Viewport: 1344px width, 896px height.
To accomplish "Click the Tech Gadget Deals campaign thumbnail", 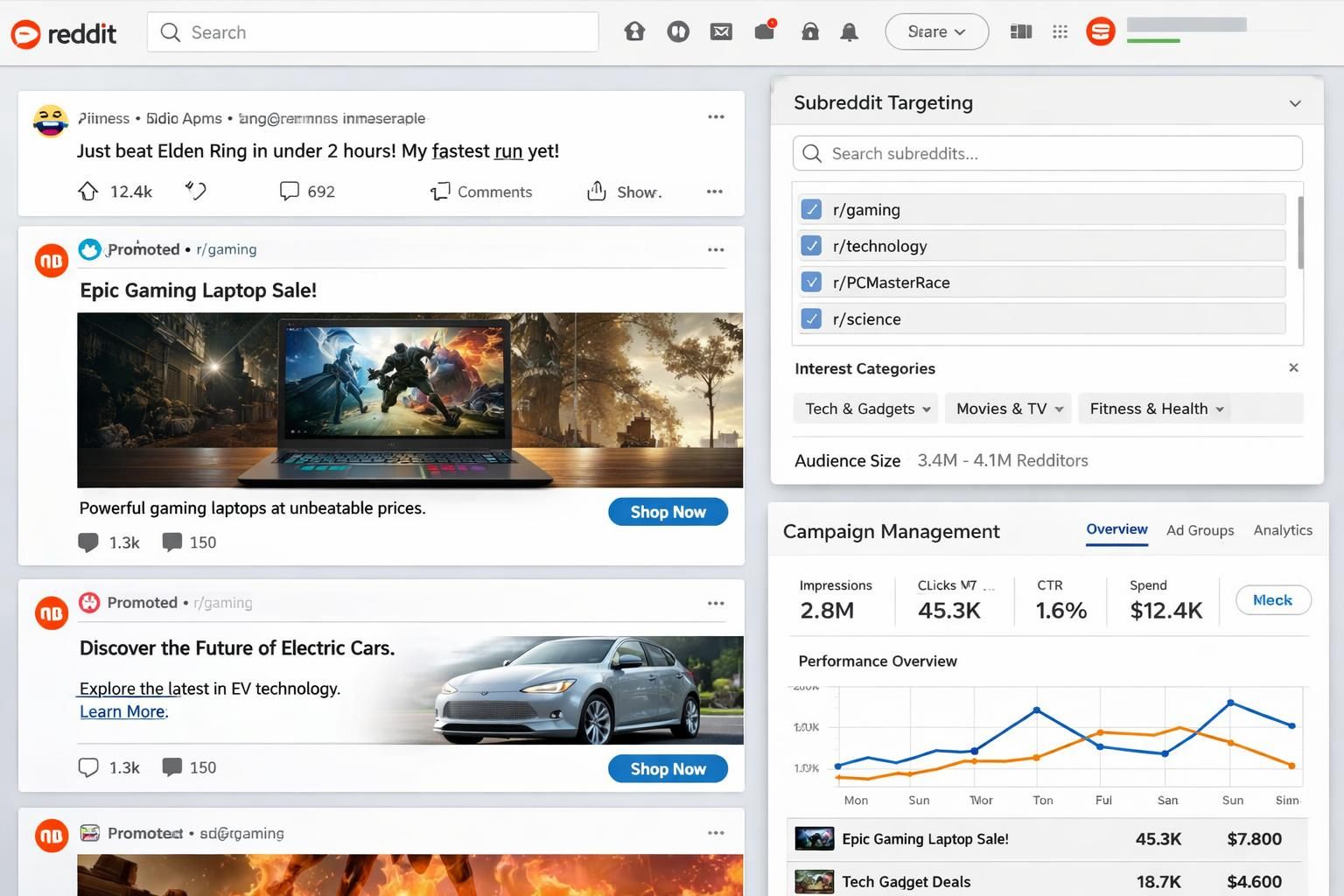I will click(814, 881).
